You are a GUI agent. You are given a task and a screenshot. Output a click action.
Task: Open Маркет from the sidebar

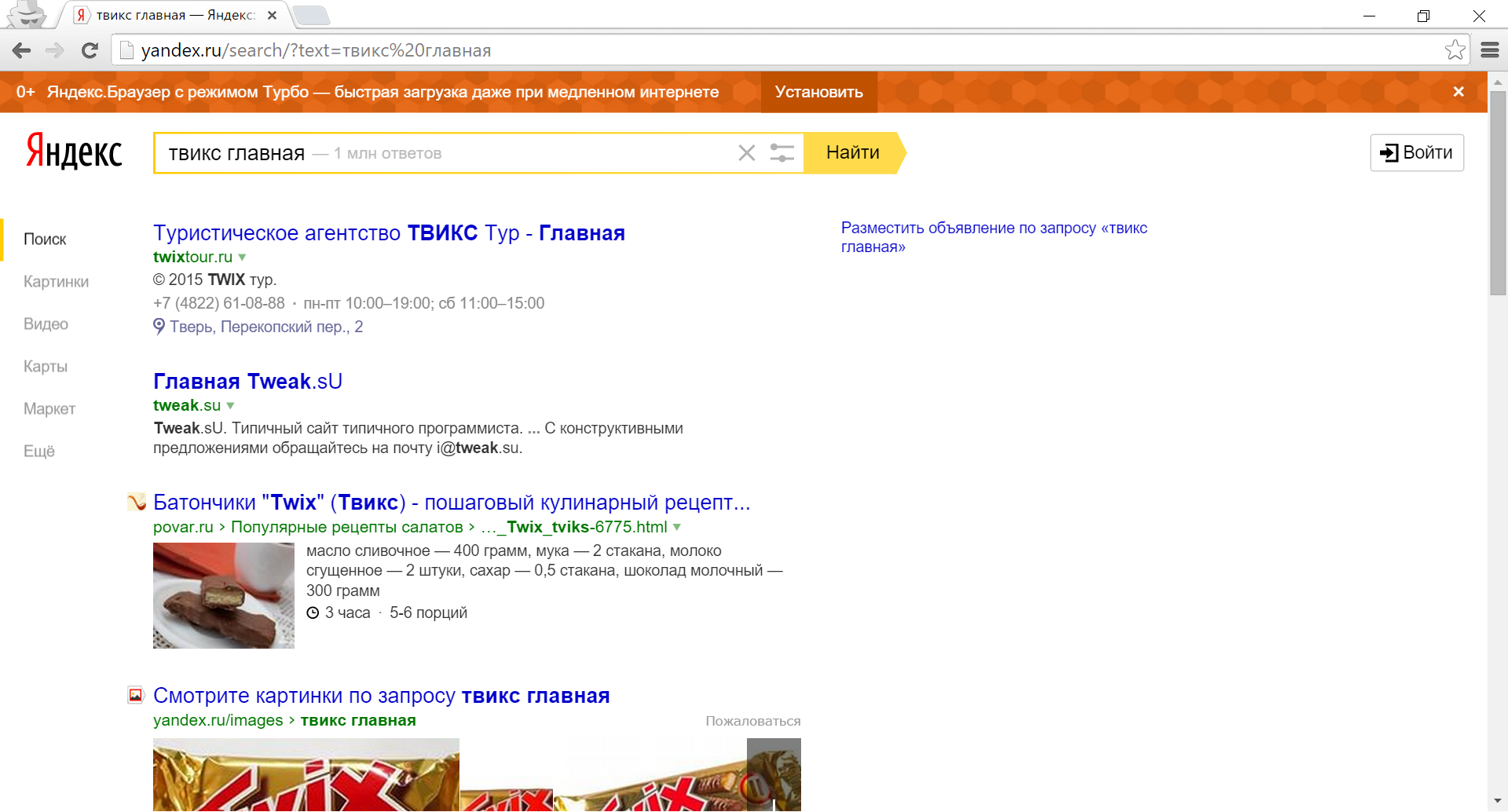click(x=49, y=409)
